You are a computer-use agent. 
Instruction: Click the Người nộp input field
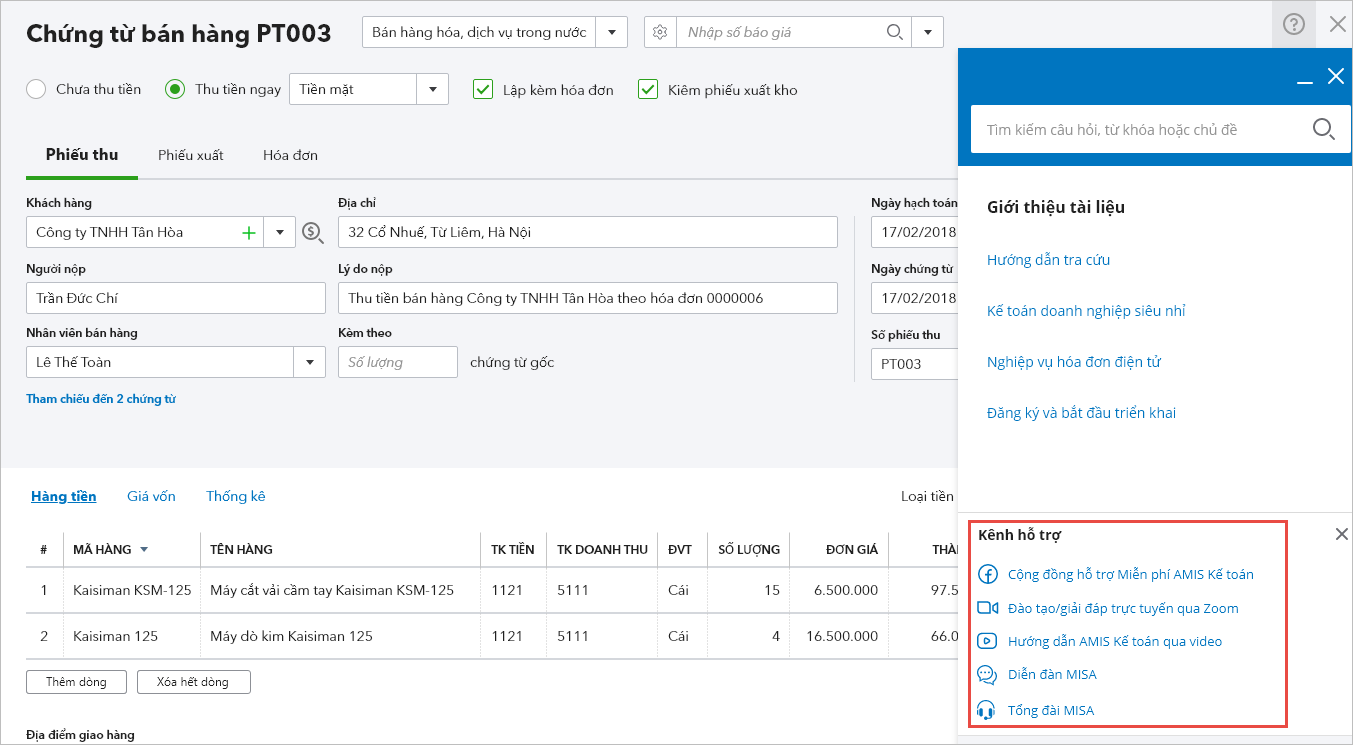tap(175, 298)
